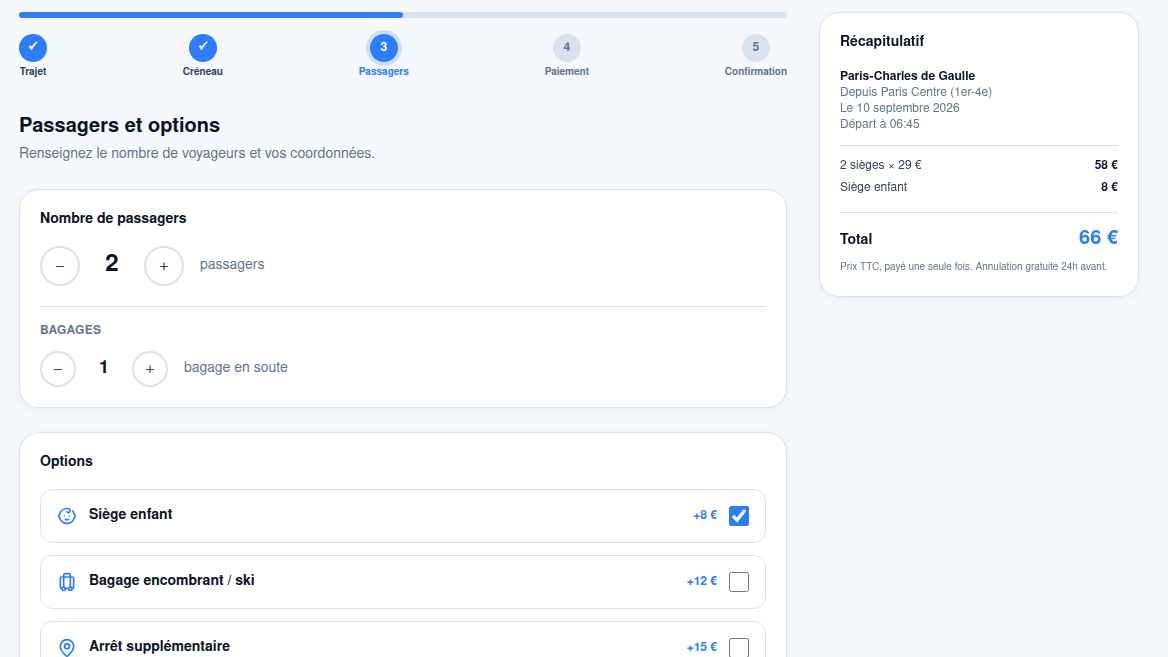Increase the number of passengers
This screenshot has height=657, width=1168.
(x=164, y=266)
